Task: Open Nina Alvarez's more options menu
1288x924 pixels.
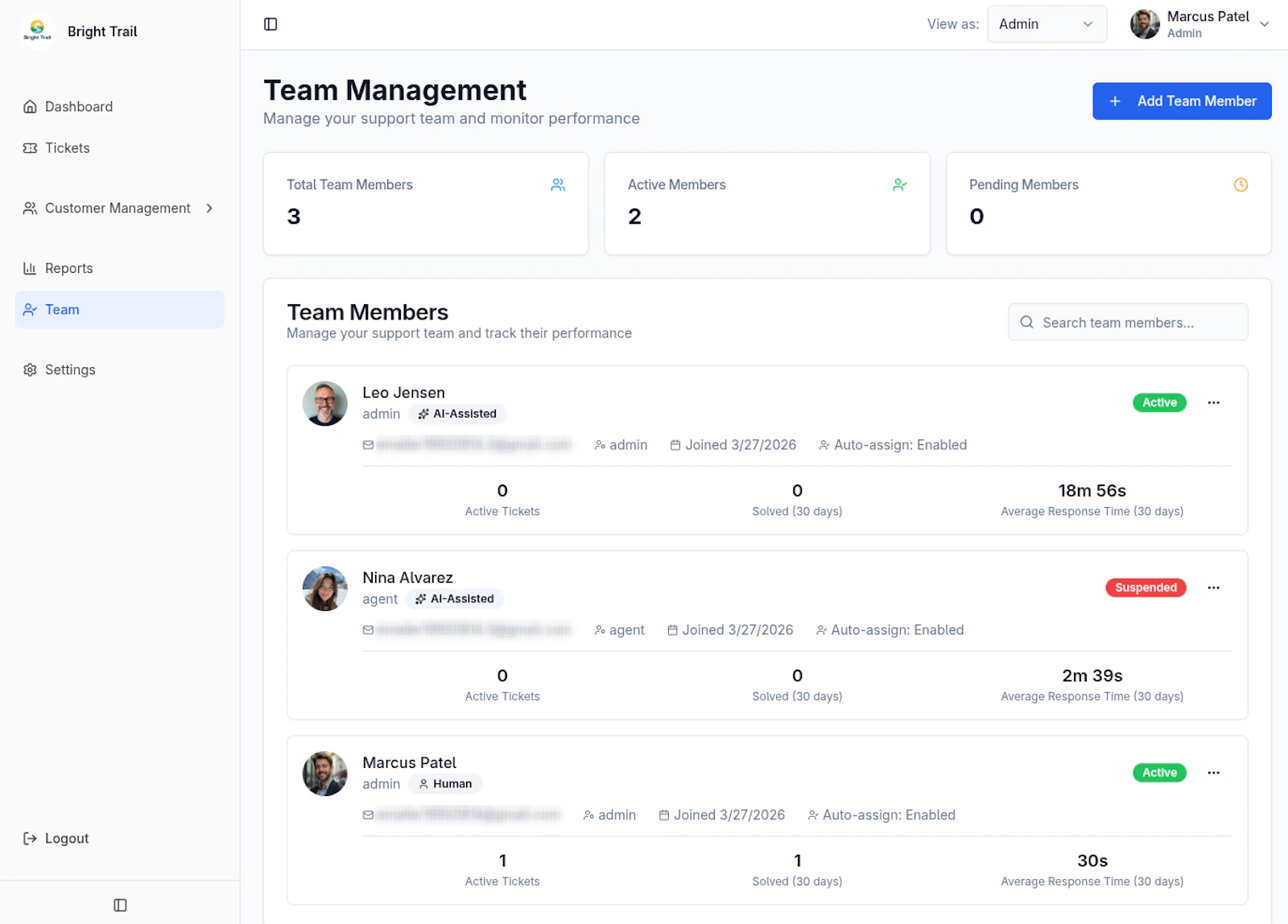Action: [x=1213, y=588]
